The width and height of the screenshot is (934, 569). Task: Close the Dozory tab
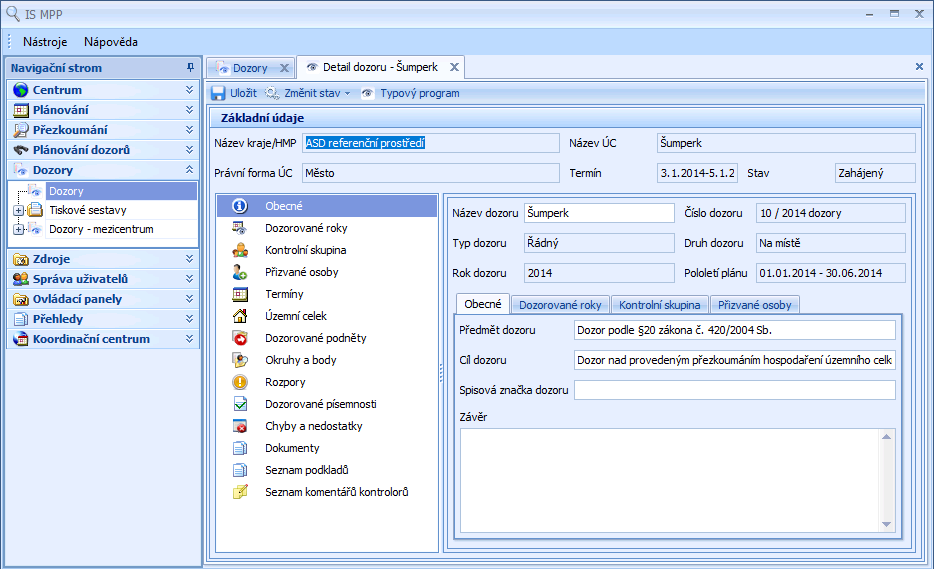pyautogui.click(x=285, y=68)
